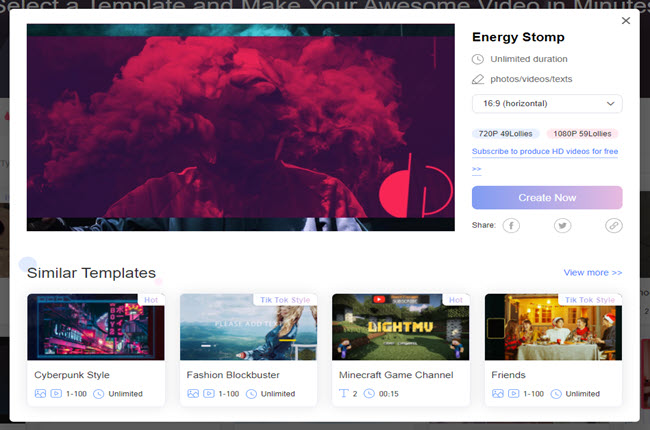Click the image icon under Cyberpunk Style
Screen dimensions: 650x430
[x=39, y=394]
